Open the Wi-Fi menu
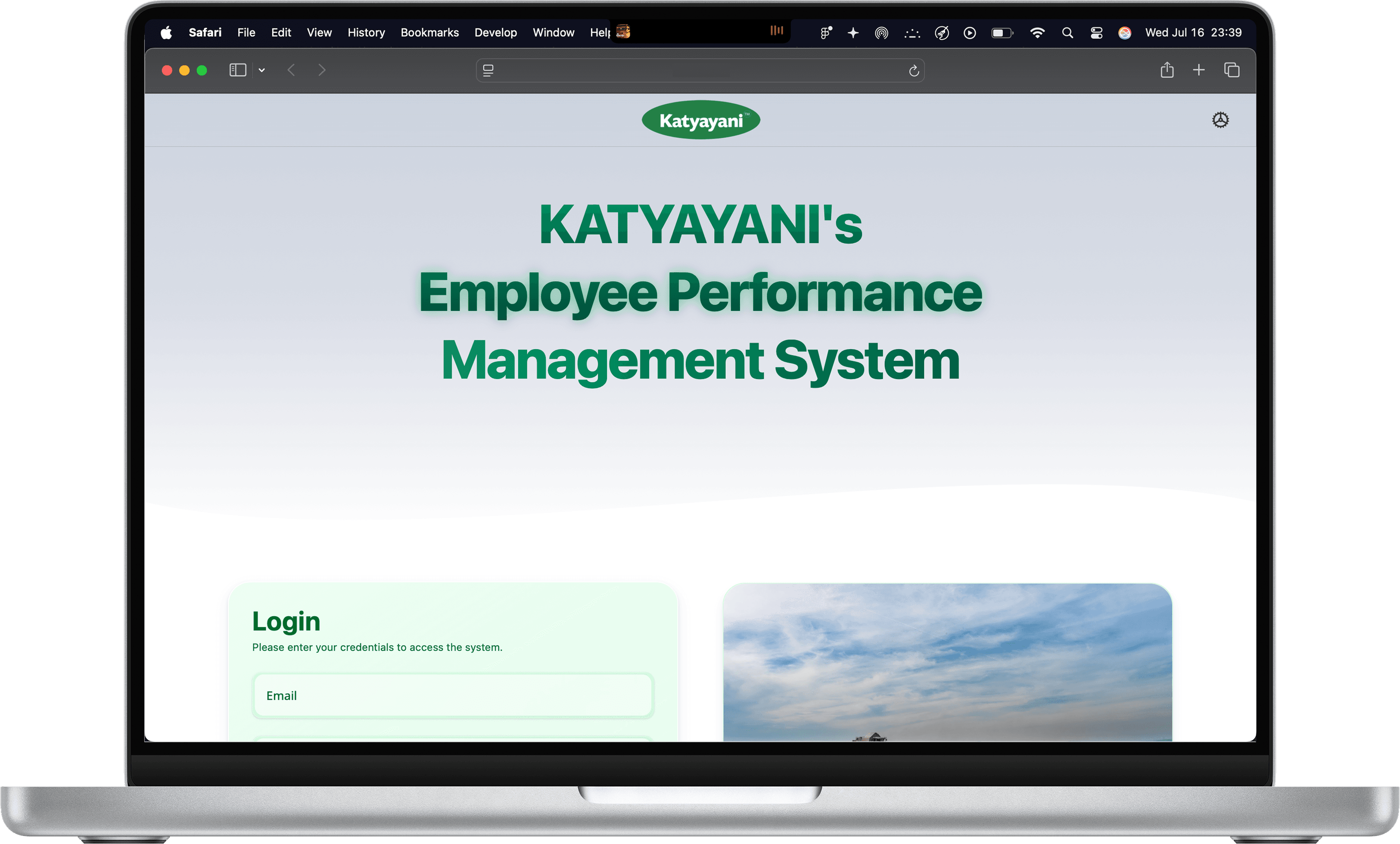This screenshot has height=844, width=1400. (x=1037, y=33)
